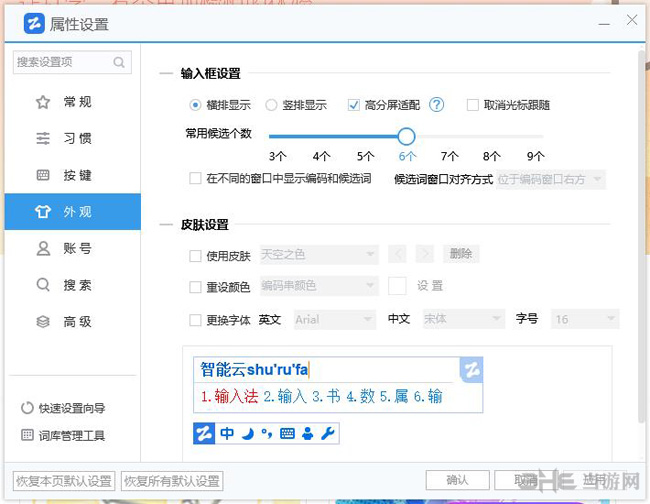Open the 搜索 settings tab

click(x=73, y=285)
